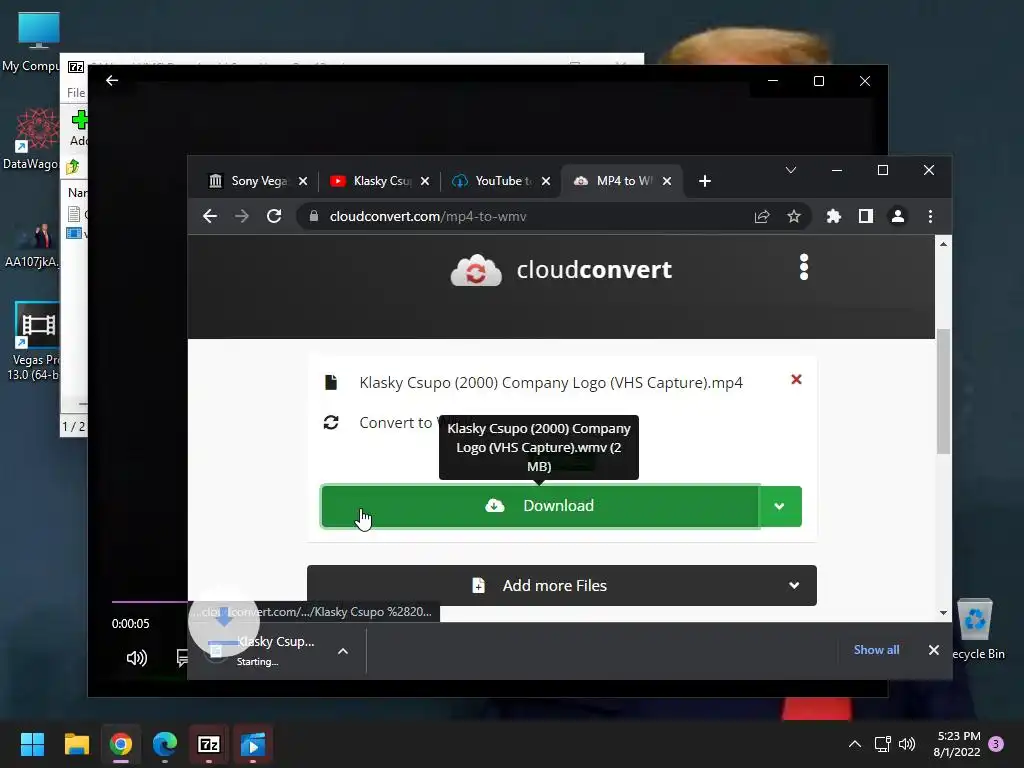This screenshot has width=1024, height=768.
Task: Close the Sony Vegas tab
Action: (303, 182)
